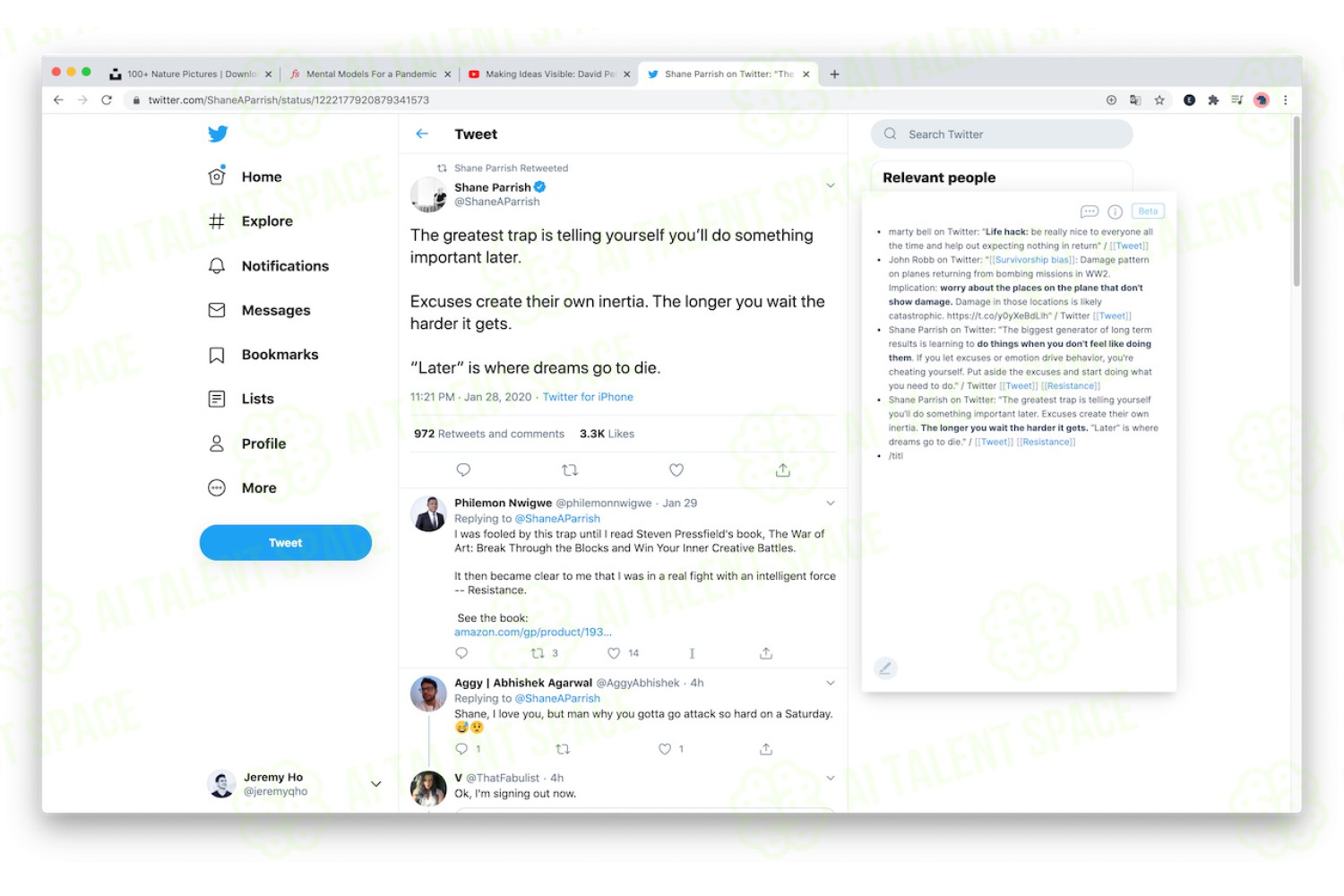
Task: Click the blue Tweet compose button
Action: point(286,543)
